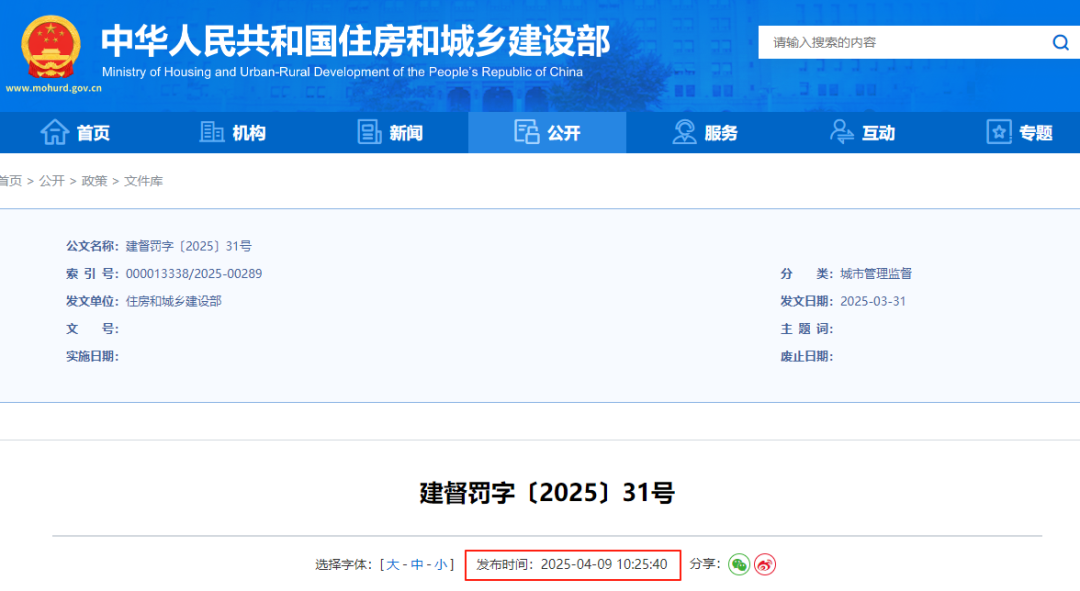Go to 公开 in the breadcrumb
This screenshot has height=591, width=1080.
click(x=52, y=181)
